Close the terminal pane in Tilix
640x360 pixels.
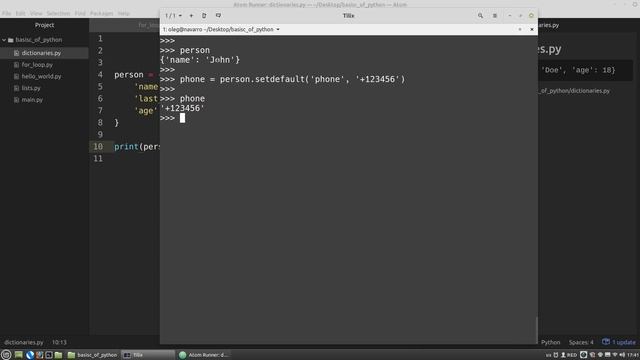532,29
